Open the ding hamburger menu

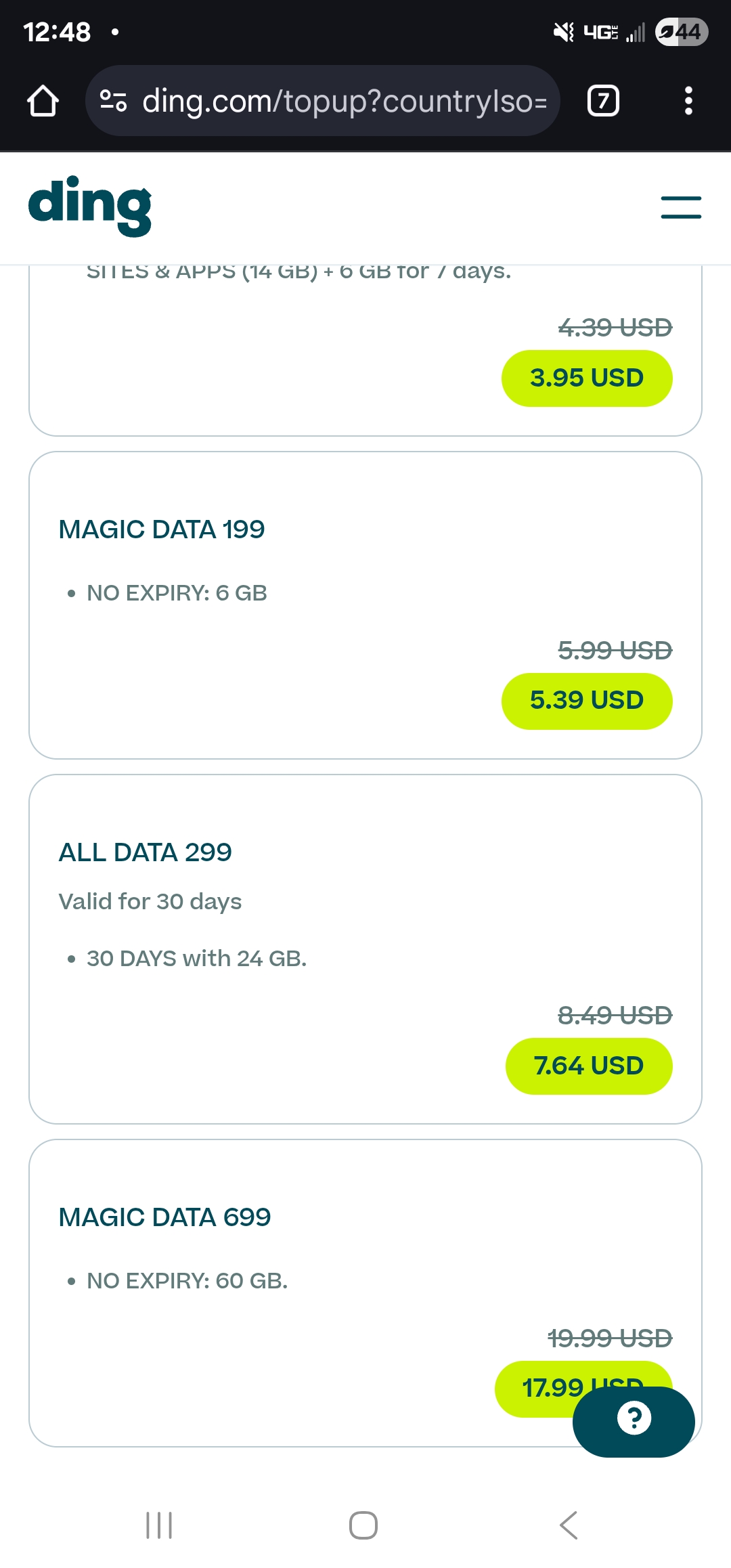coord(681,207)
